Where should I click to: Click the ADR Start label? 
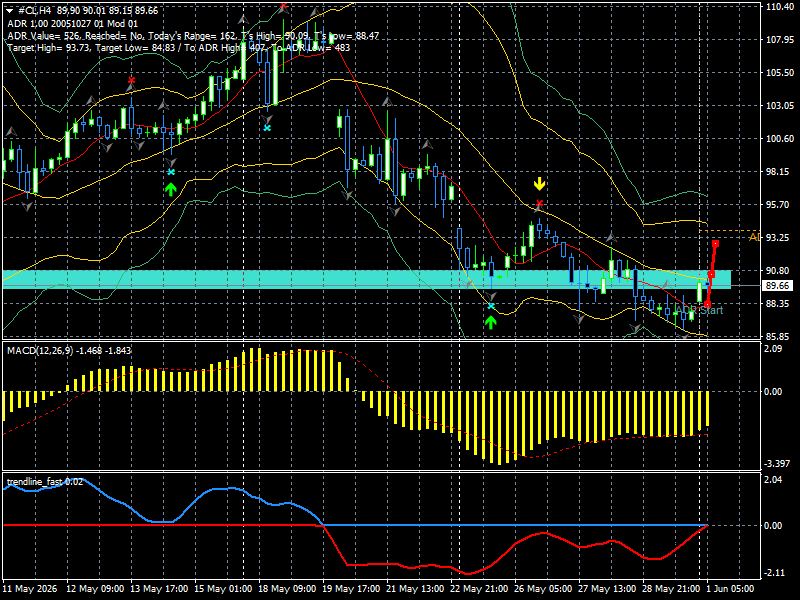pyautogui.click(x=698, y=310)
